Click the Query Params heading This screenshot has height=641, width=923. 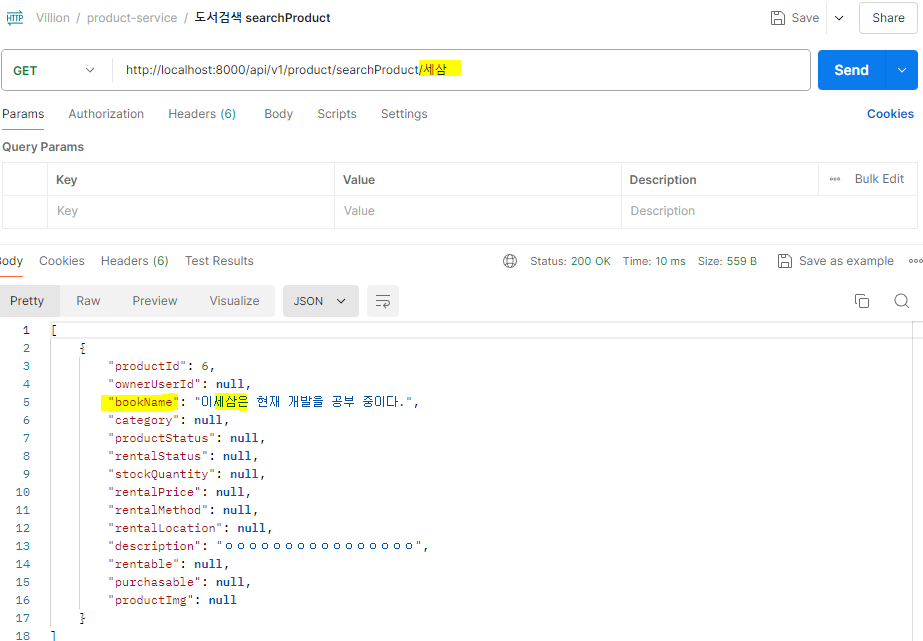[x=43, y=147]
